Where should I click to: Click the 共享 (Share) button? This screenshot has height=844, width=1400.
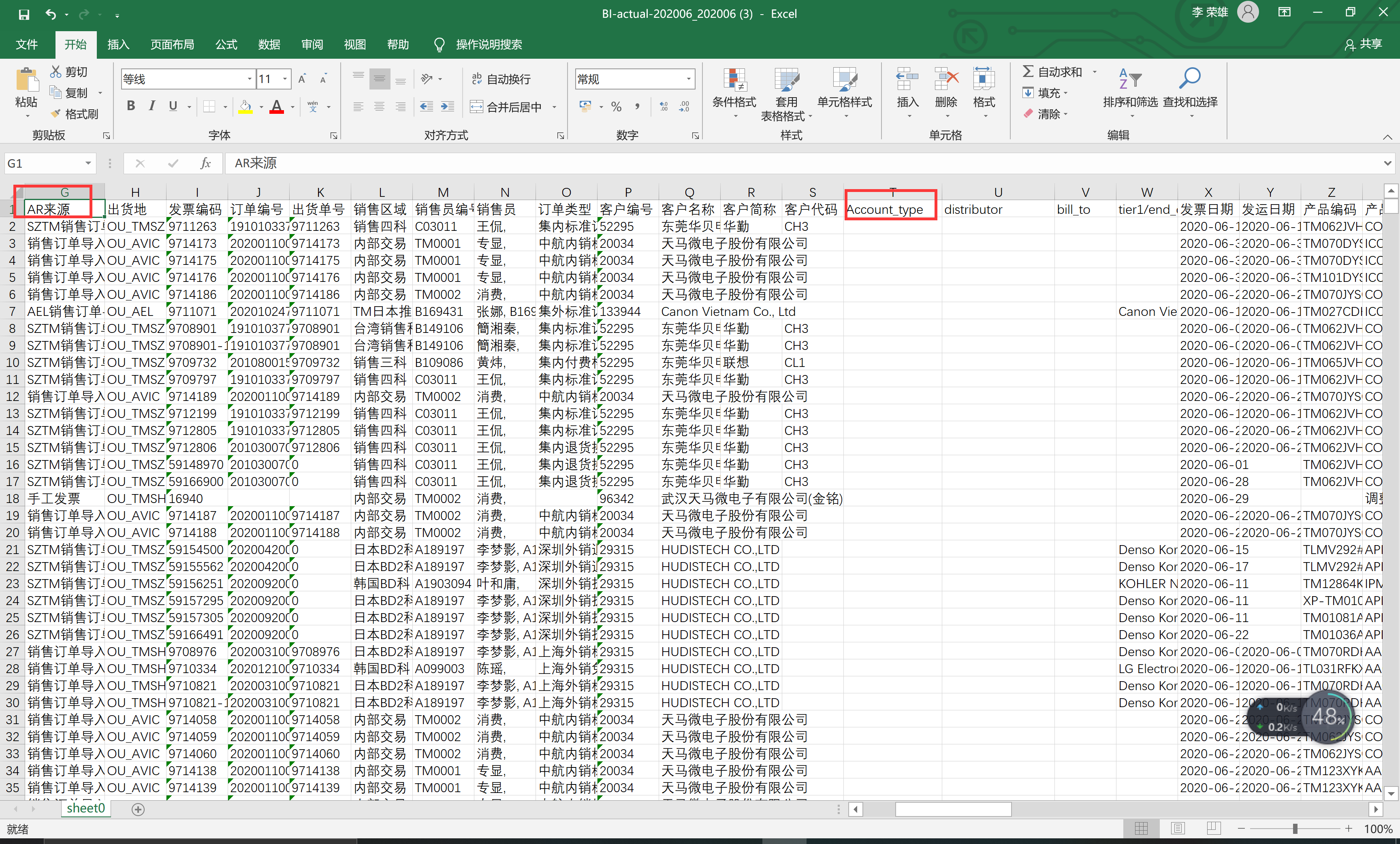1363,44
